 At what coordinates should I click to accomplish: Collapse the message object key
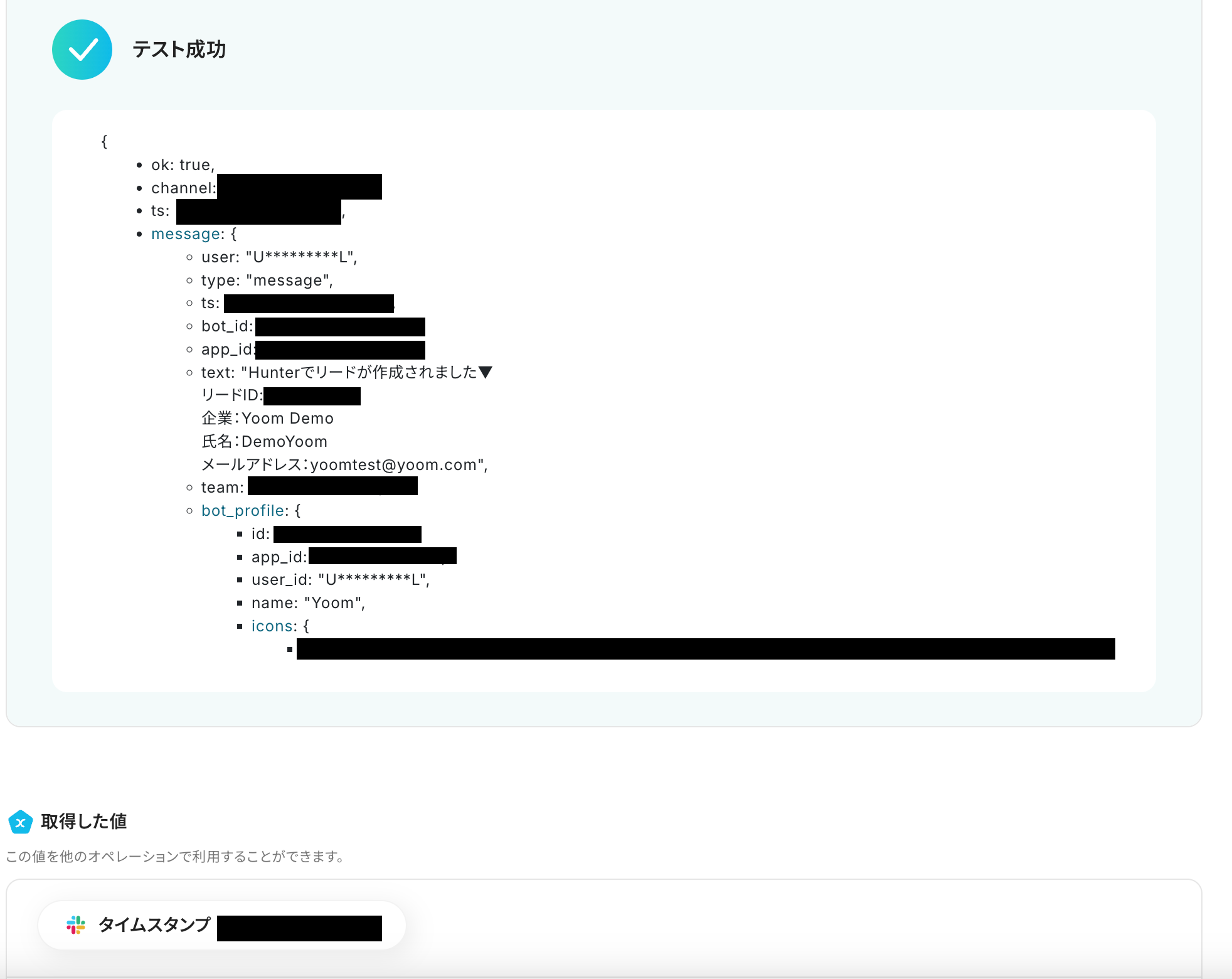(187, 234)
